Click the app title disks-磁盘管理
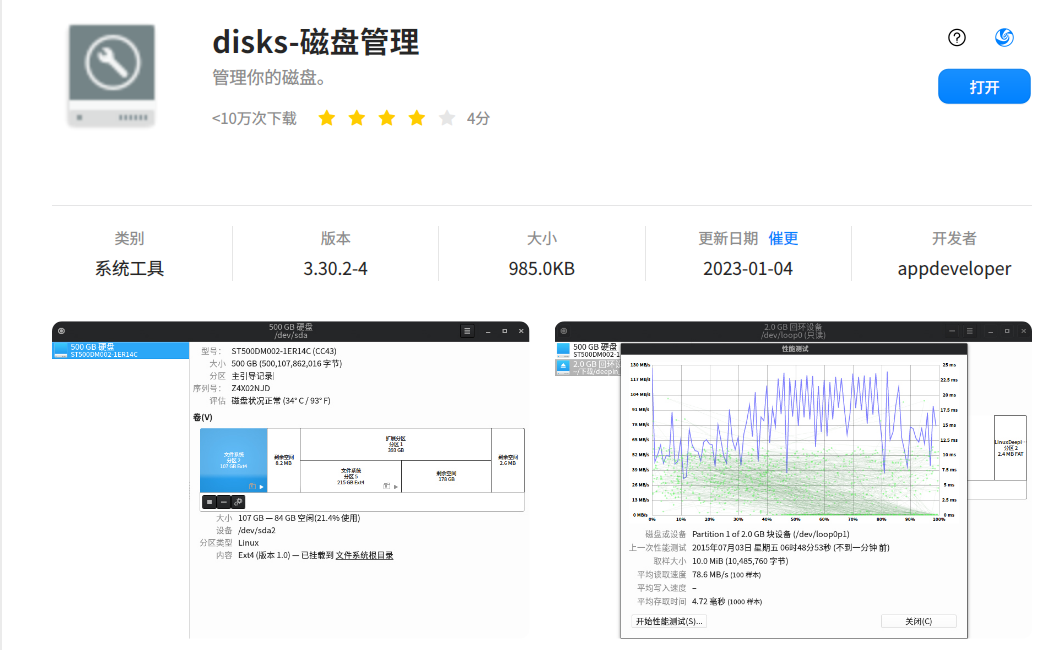This screenshot has width=1051, height=650. pos(316,42)
